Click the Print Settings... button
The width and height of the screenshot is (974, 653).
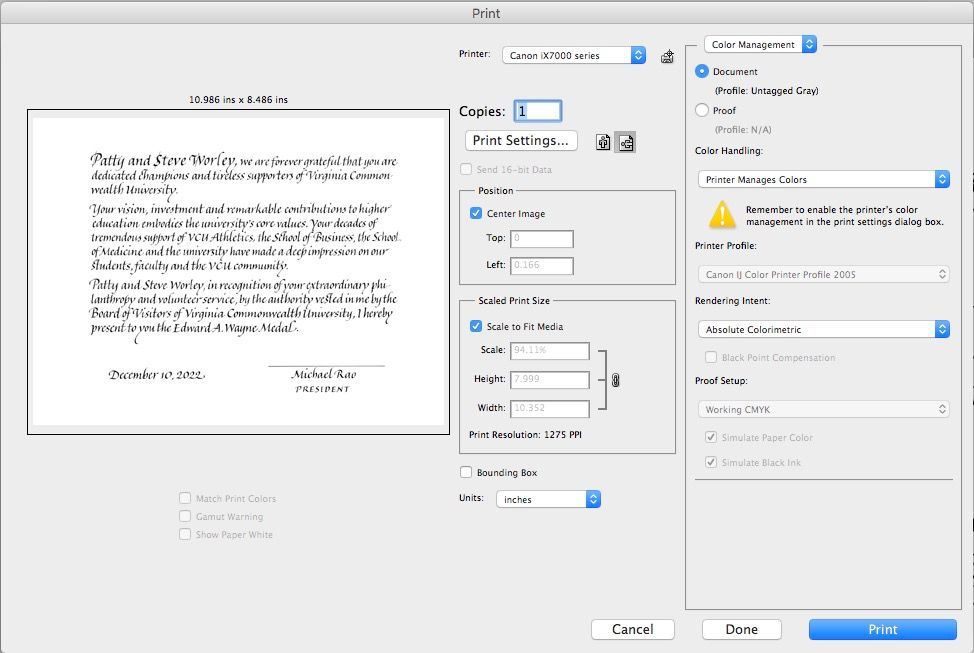[x=521, y=141]
